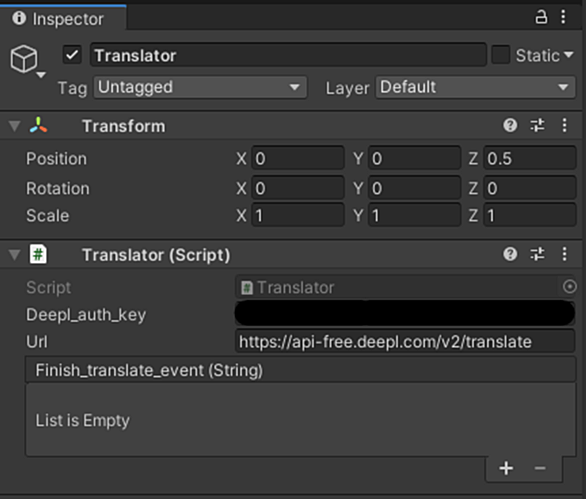Open the Layer dropdown showing Default
This screenshot has width=586, height=499.
(x=475, y=87)
